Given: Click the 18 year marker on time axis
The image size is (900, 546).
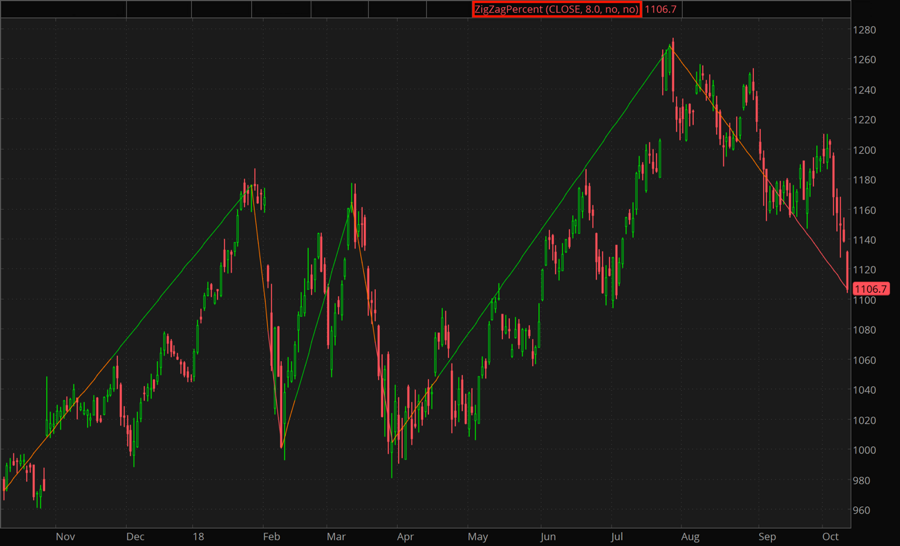Looking at the screenshot, I should tap(201, 537).
